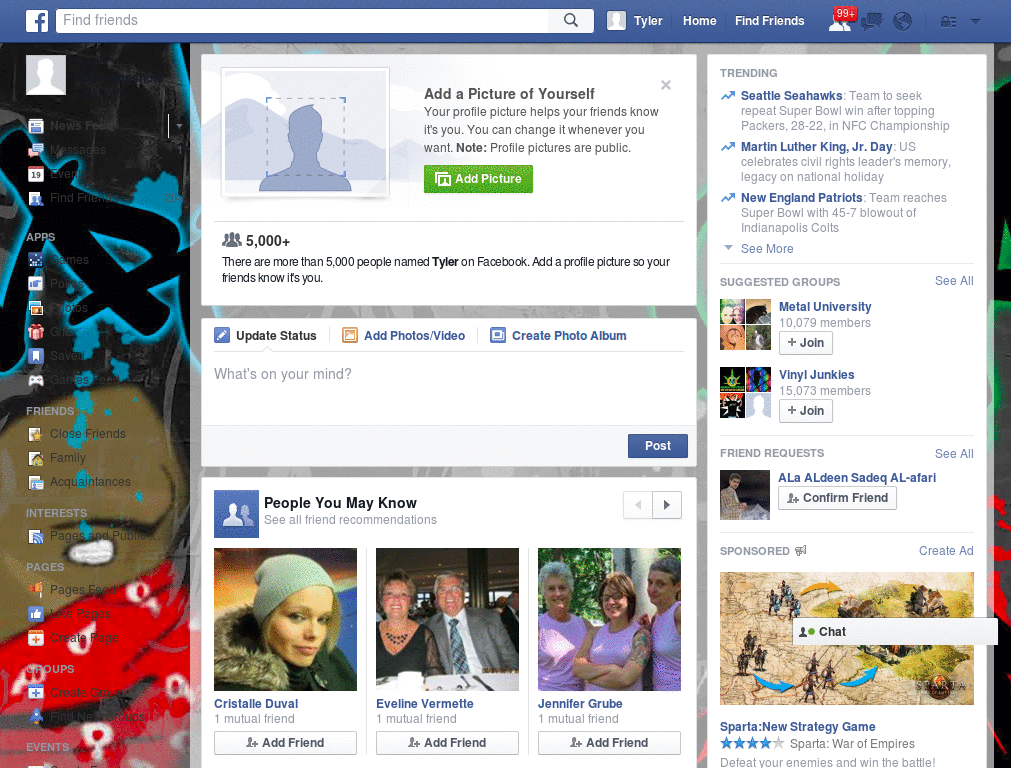This screenshot has width=1024, height=768.
Task: Open Games icon under Apps
Action: (x=36, y=260)
